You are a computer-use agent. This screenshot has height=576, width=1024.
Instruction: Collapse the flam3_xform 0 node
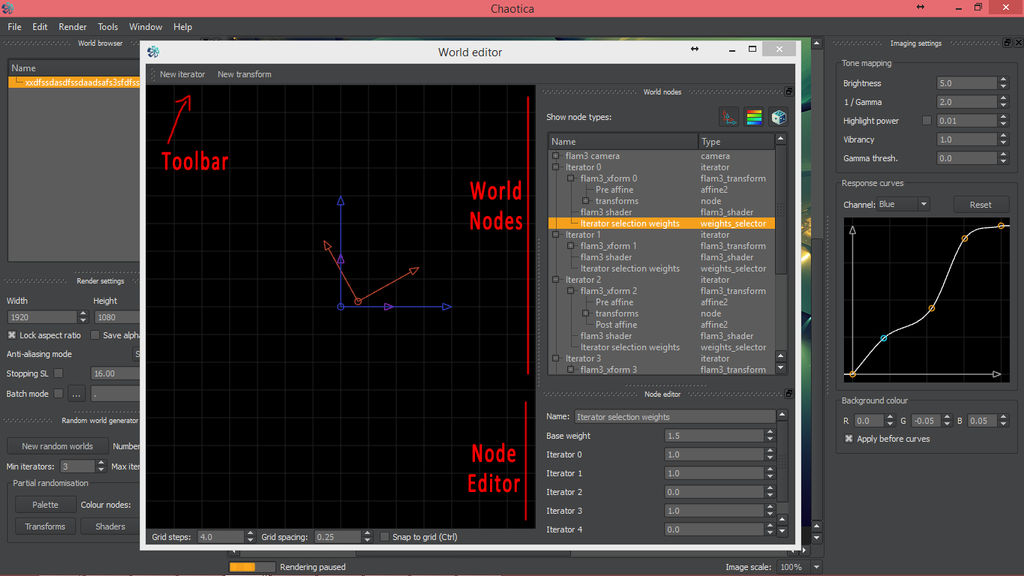point(571,178)
